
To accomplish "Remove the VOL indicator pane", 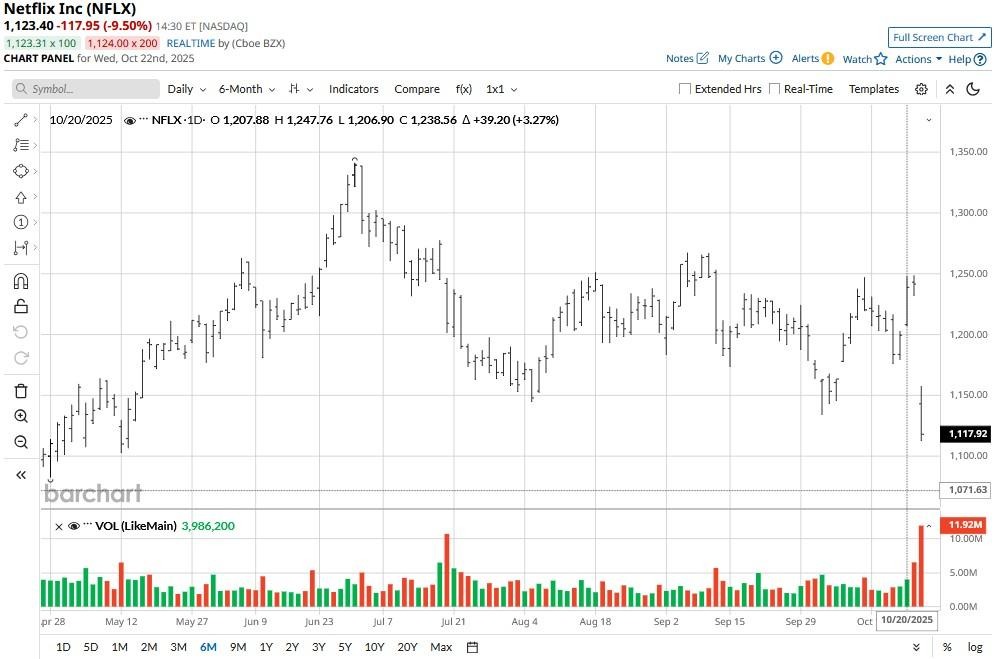I will 59,527.
